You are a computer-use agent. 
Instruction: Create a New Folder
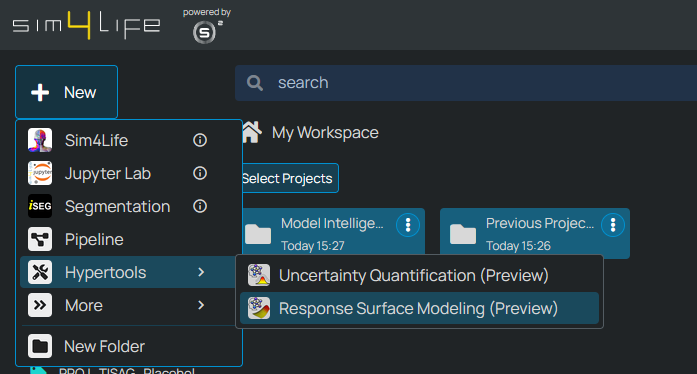[x=129, y=346]
